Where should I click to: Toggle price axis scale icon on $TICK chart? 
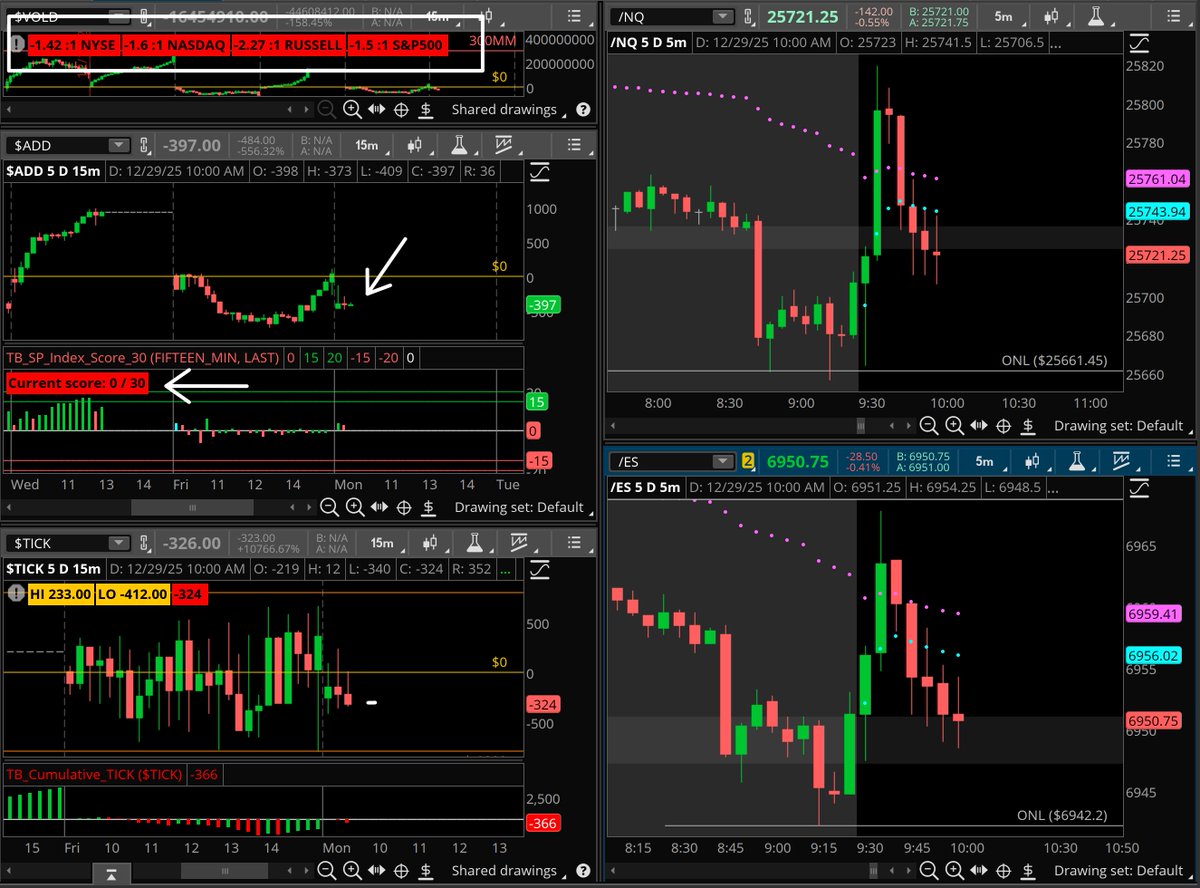click(x=539, y=569)
